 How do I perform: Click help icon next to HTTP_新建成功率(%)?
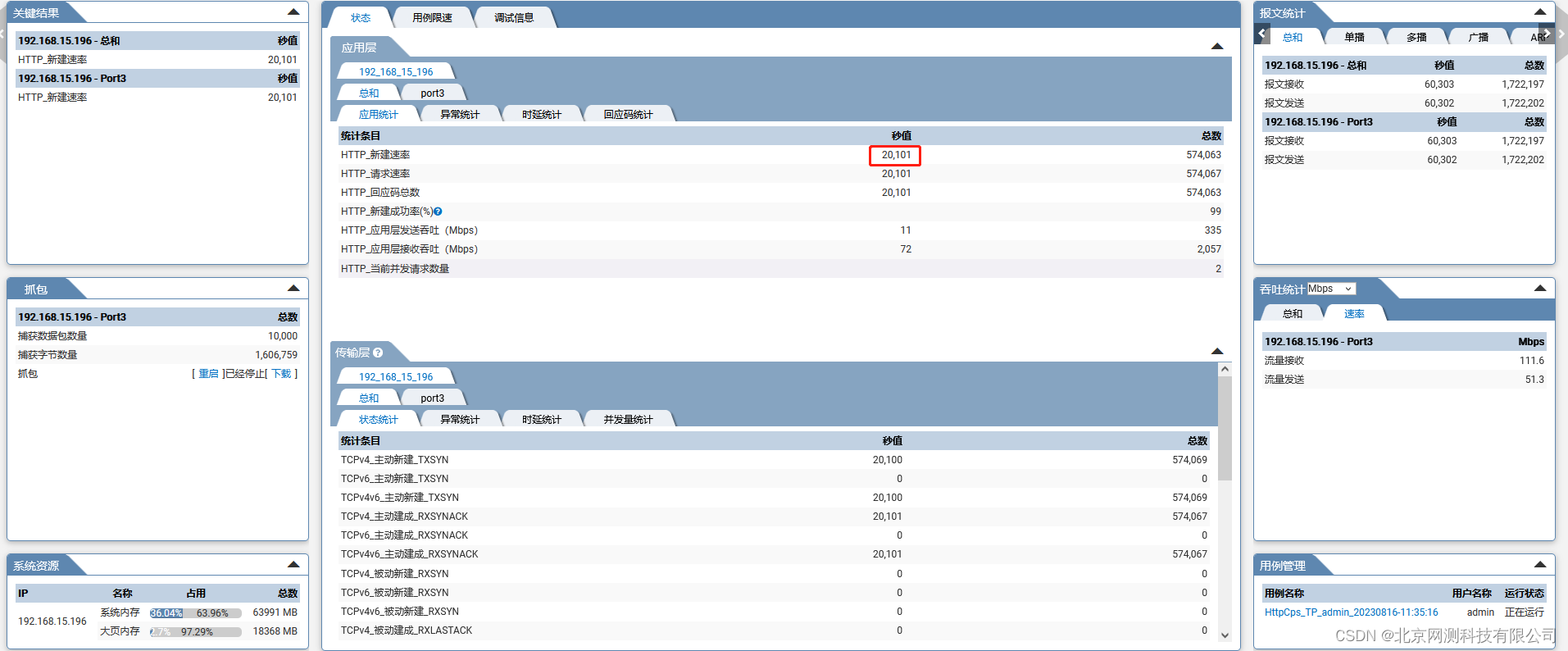[x=438, y=212]
